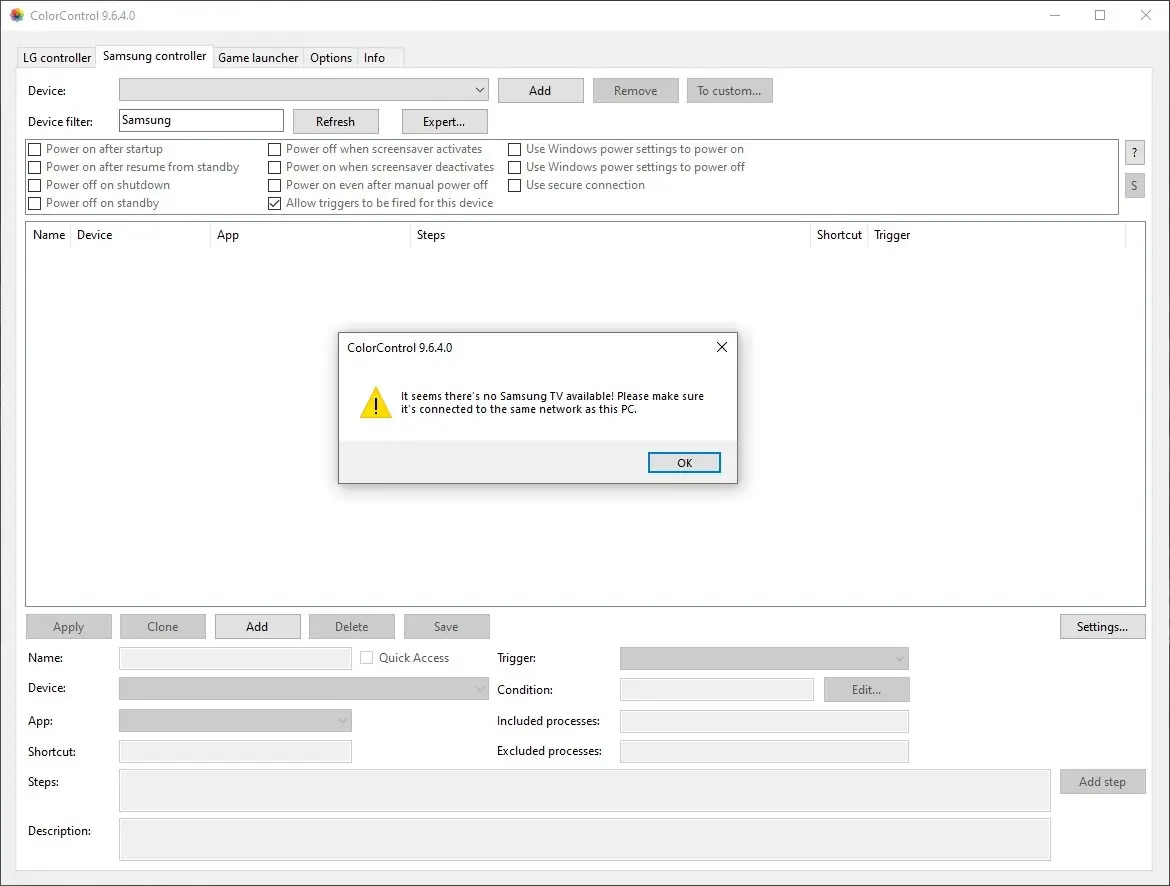Close the warning dialog with X
The image size is (1170, 886).
tap(722, 347)
